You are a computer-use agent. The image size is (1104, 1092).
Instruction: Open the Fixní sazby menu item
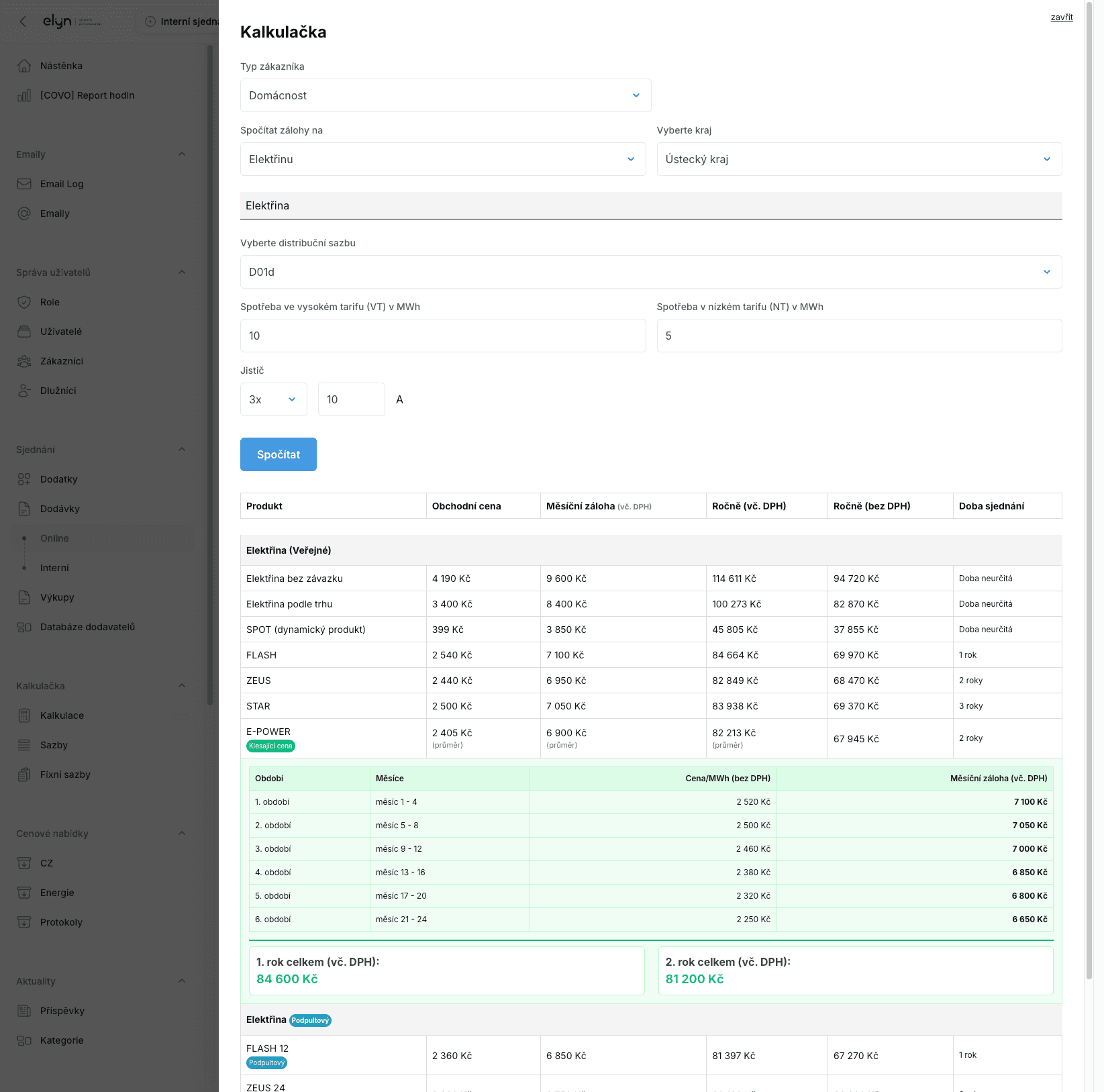65,775
